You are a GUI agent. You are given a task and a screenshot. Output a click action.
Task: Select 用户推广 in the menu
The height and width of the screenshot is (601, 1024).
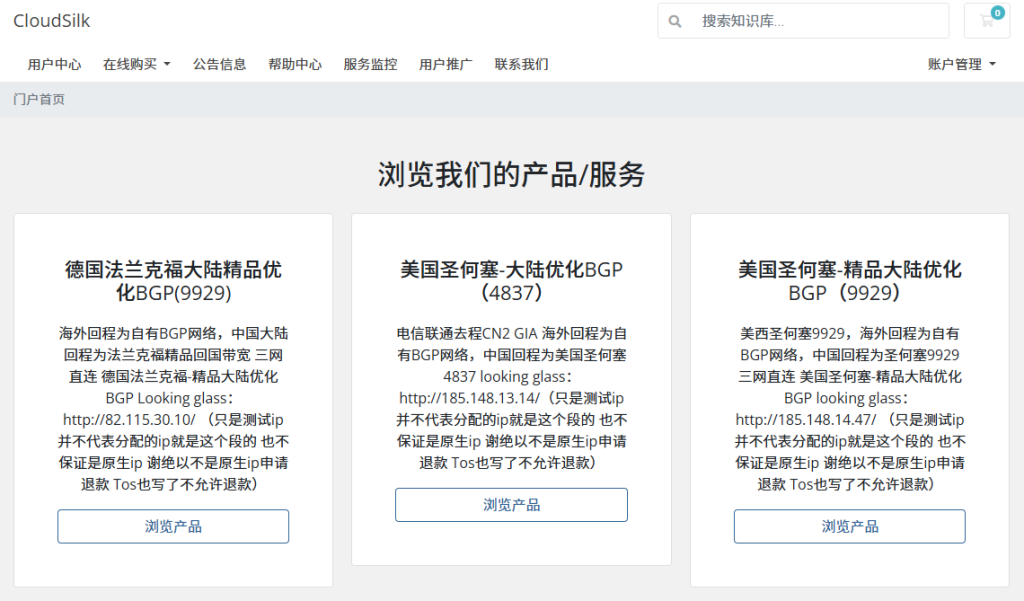coord(446,63)
